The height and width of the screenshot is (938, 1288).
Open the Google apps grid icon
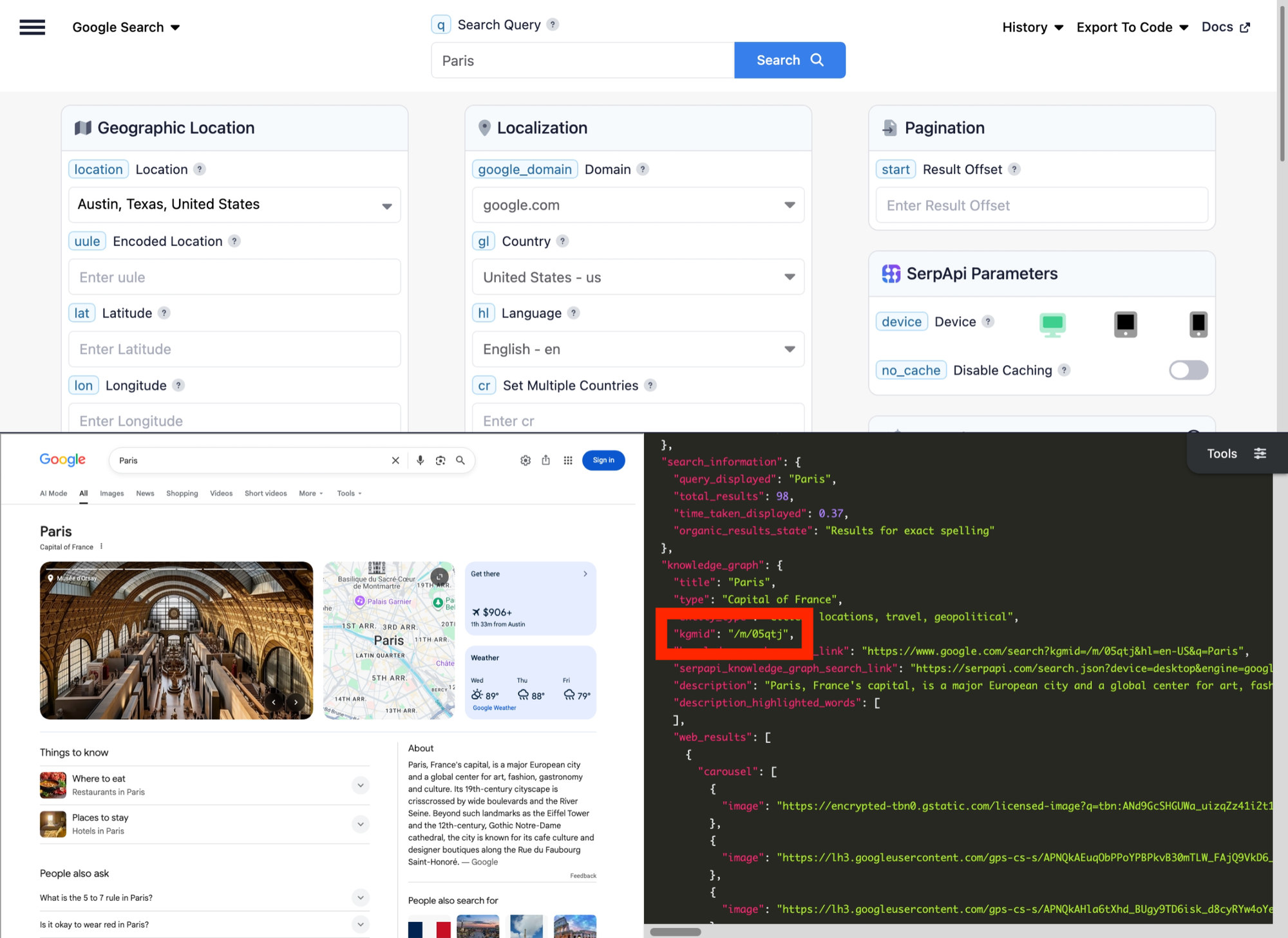pos(568,460)
